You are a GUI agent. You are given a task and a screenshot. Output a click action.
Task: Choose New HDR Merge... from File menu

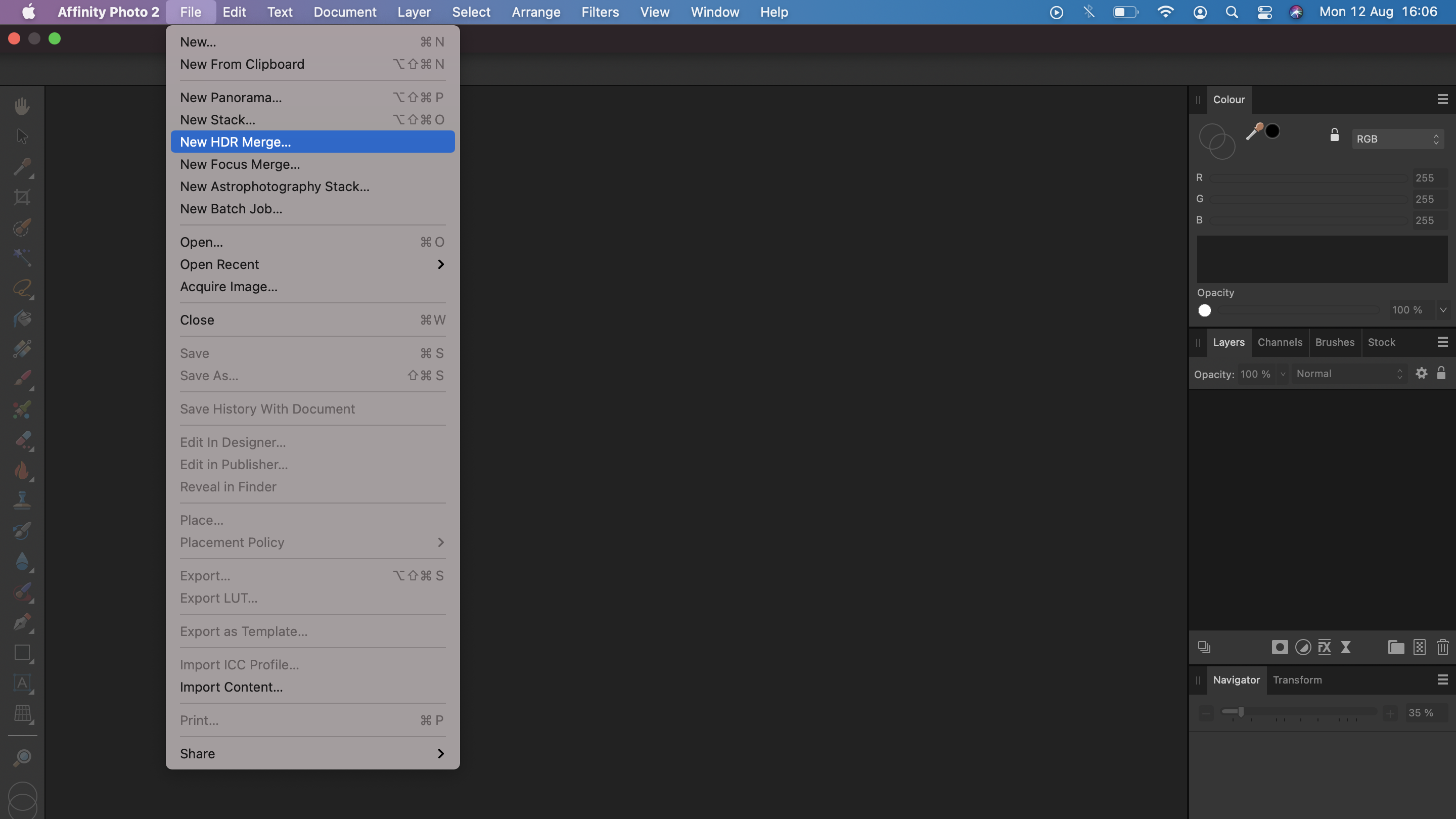(312, 142)
